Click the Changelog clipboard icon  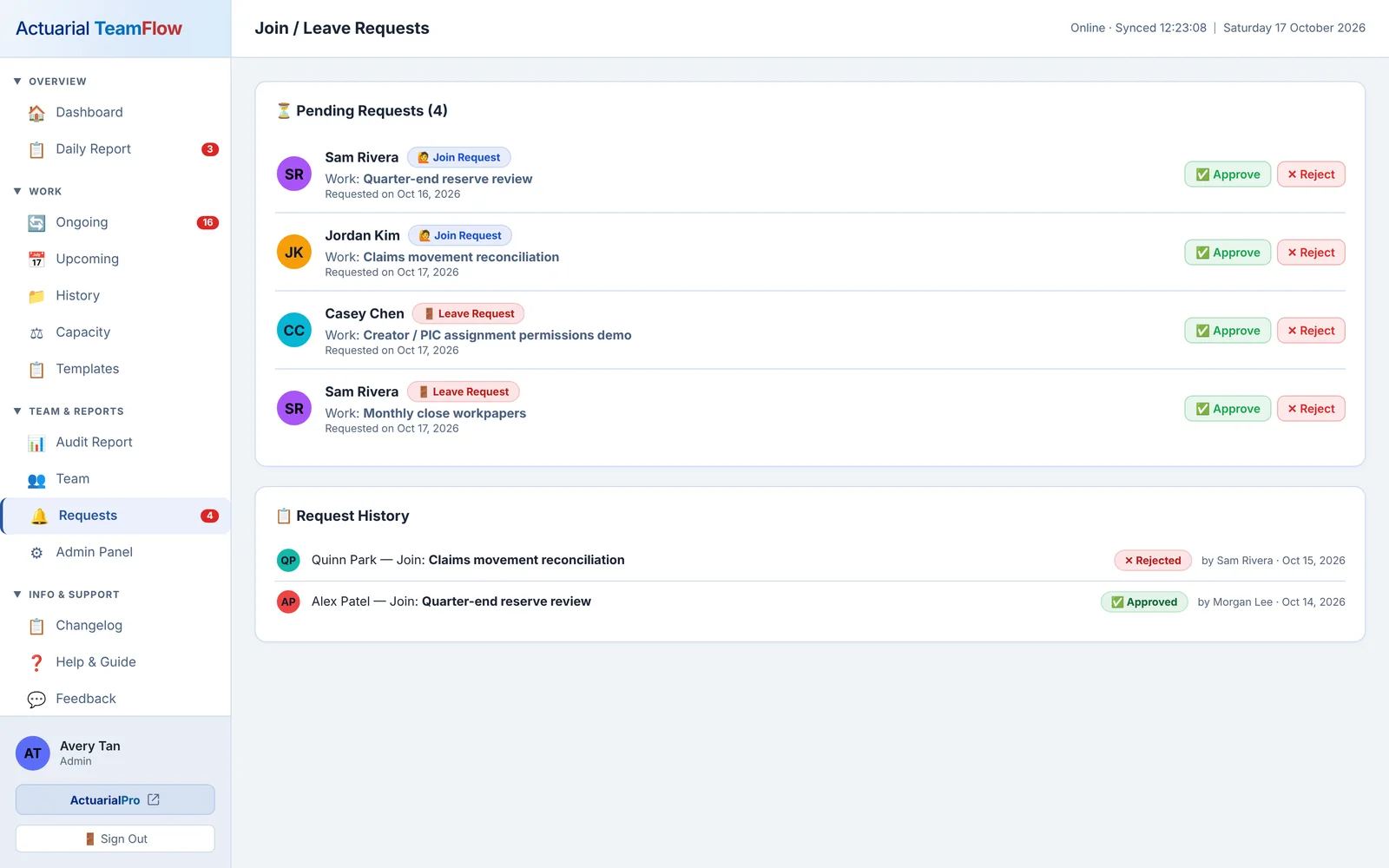[x=36, y=626]
